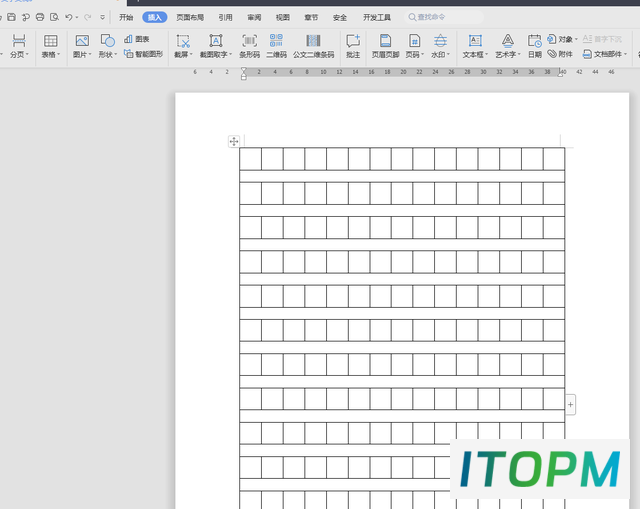The height and width of the screenshot is (509, 640).
Task: Select the 插入 ribbon tab
Action: [155, 17]
